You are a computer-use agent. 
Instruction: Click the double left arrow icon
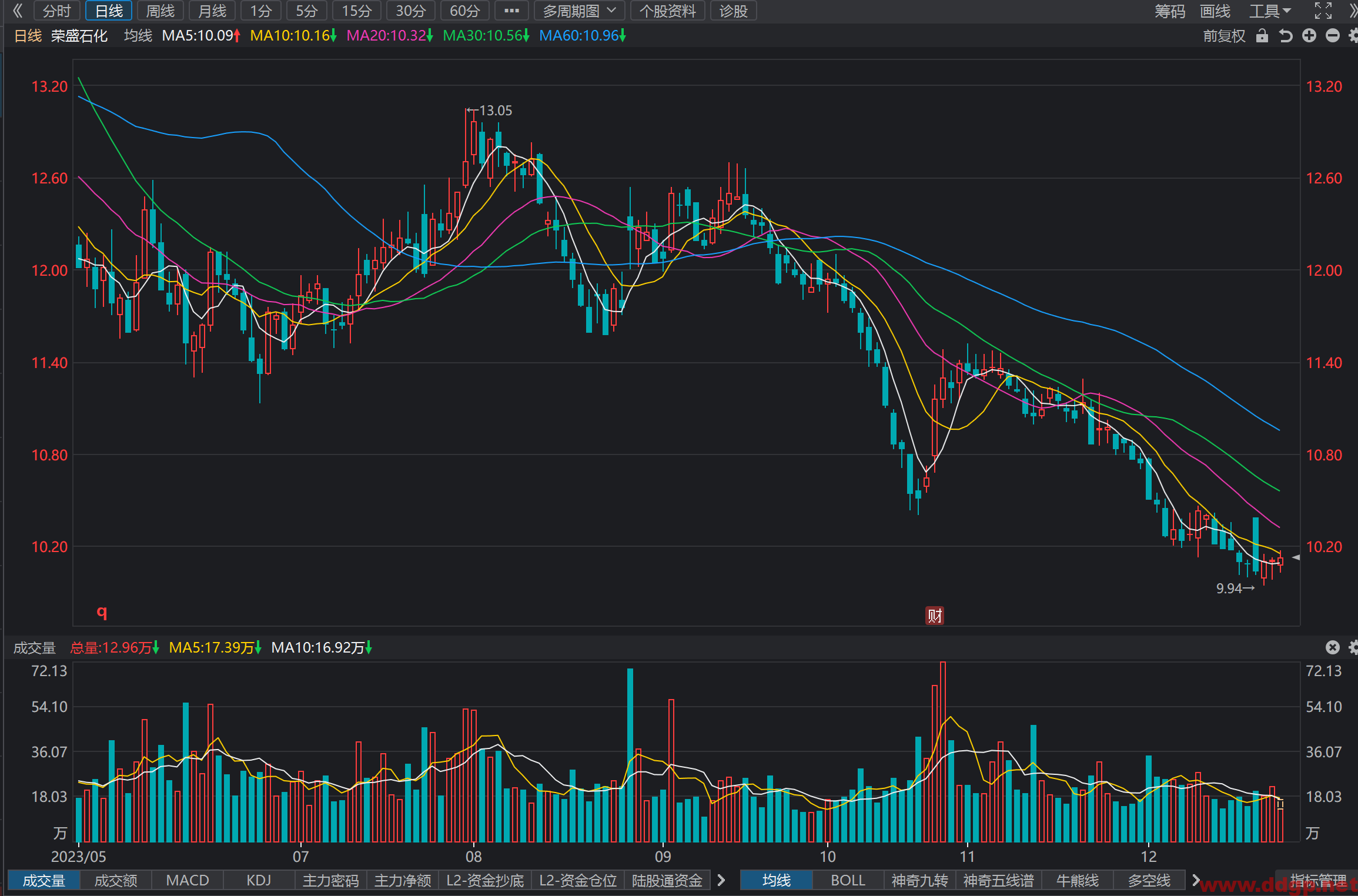click(18, 11)
